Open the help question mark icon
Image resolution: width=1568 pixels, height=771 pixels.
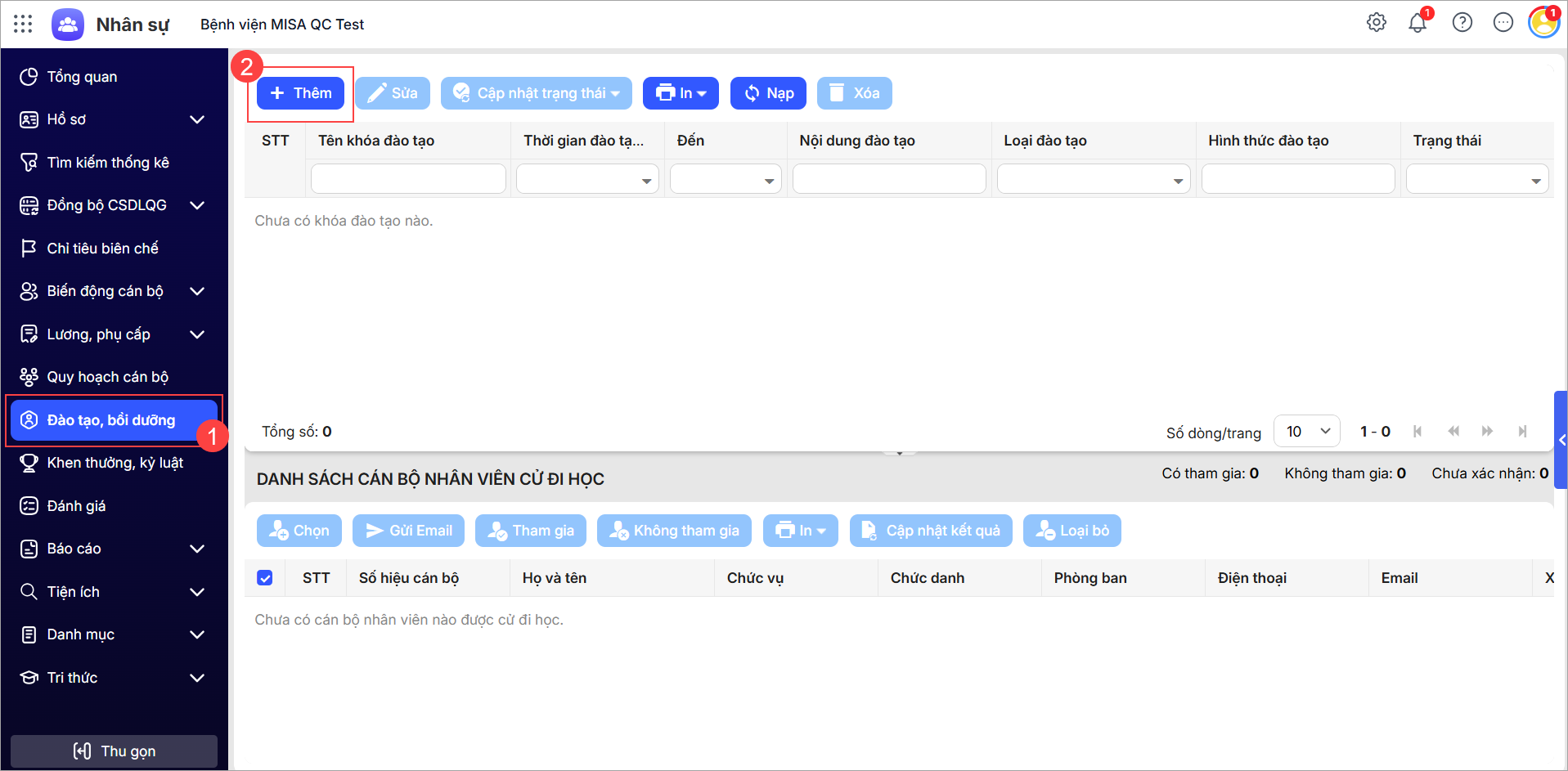click(1462, 23)
